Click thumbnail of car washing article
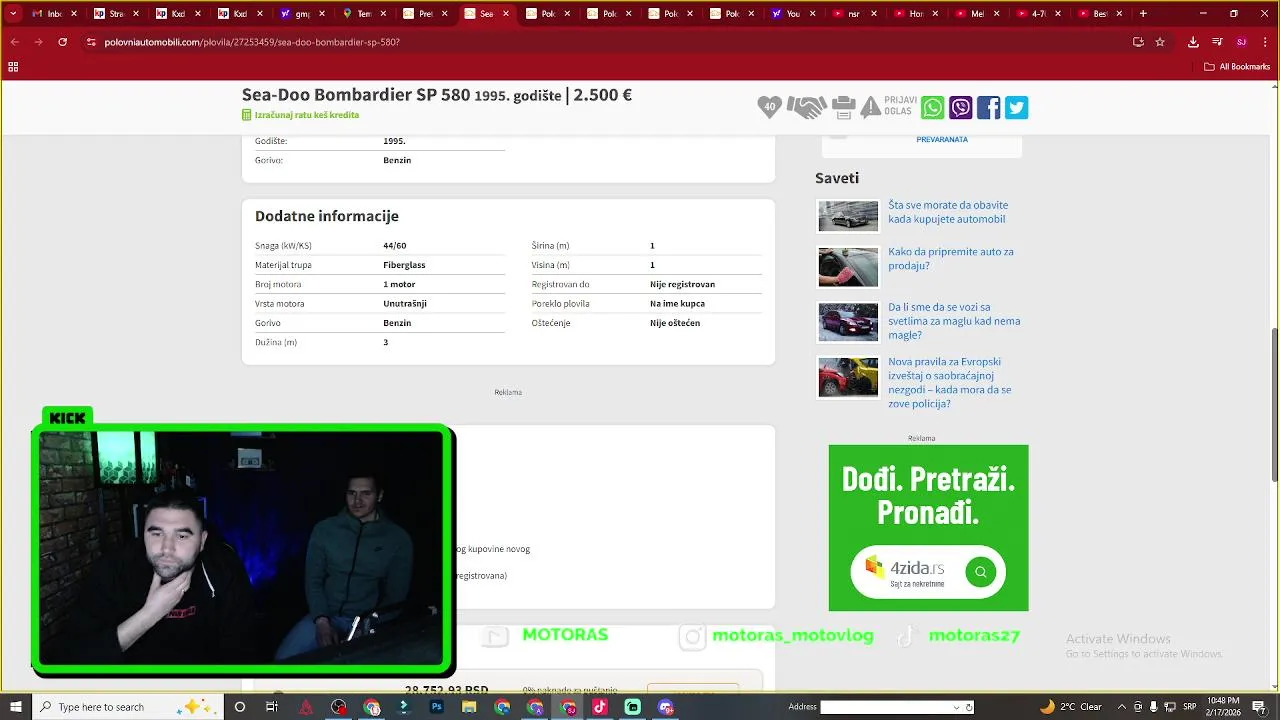The width and height of the screenshot is (1280, 720). coord(848,267)
